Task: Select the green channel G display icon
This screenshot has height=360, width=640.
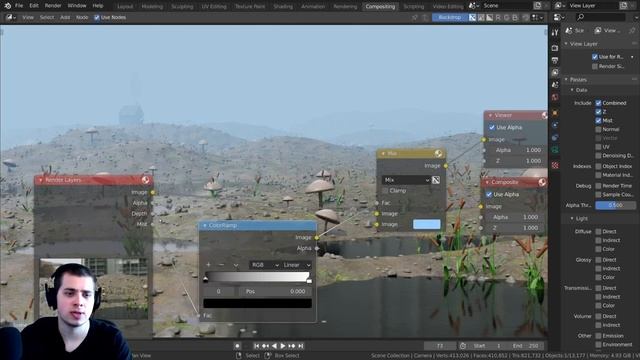Action: [507, 18]
